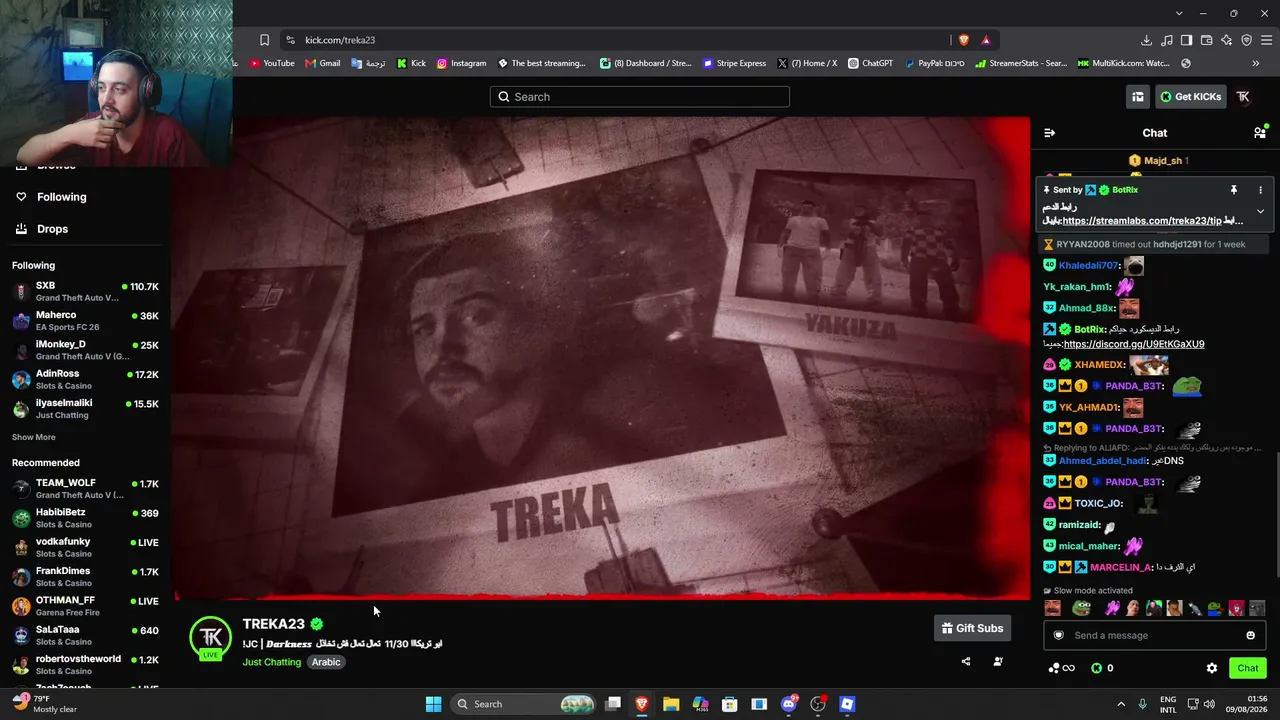Open the emoji picker in chat input
1280x720 pixels.
(1250, 636)
